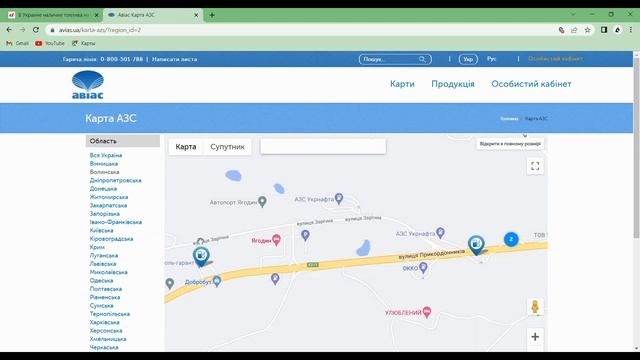This screenshot has width=640, height=360.
Task: Open a new browser tab
Action: click(x=212, y=15)
